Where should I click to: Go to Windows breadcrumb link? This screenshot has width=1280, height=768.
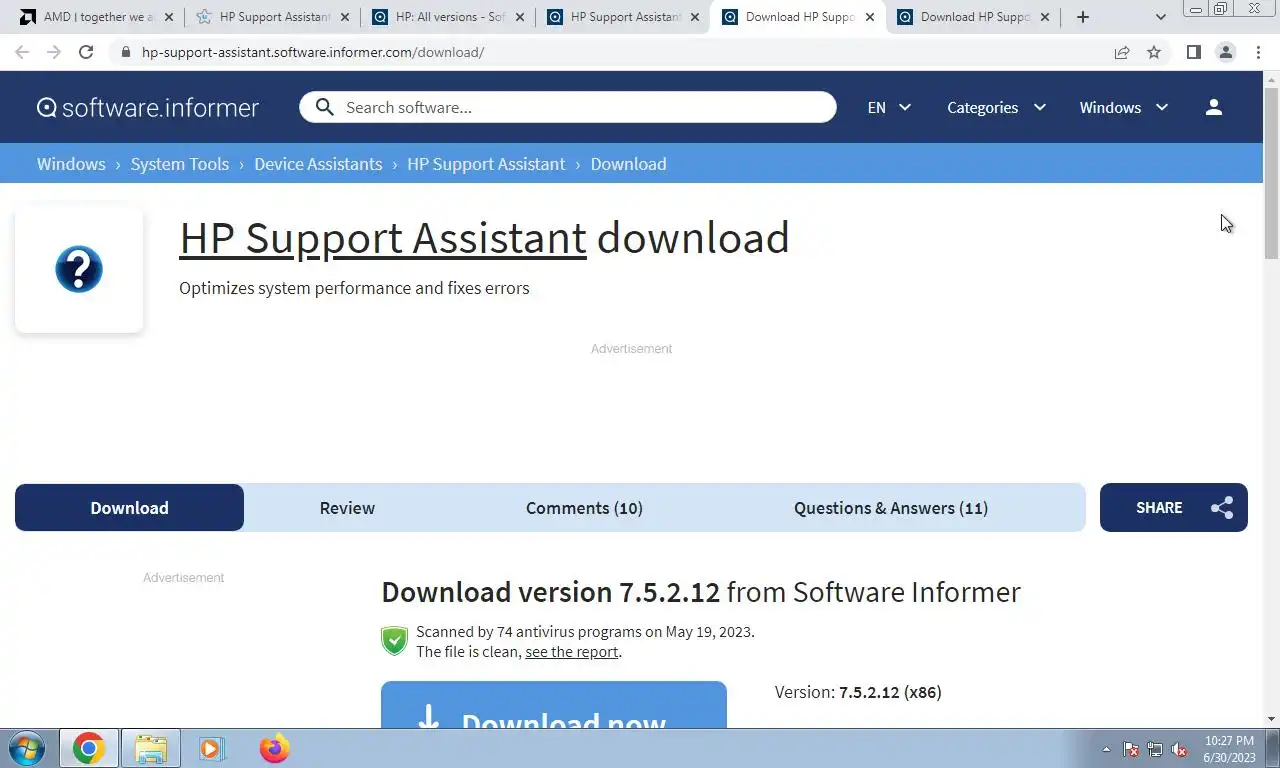pyautogui.click(x=71, y=164)
